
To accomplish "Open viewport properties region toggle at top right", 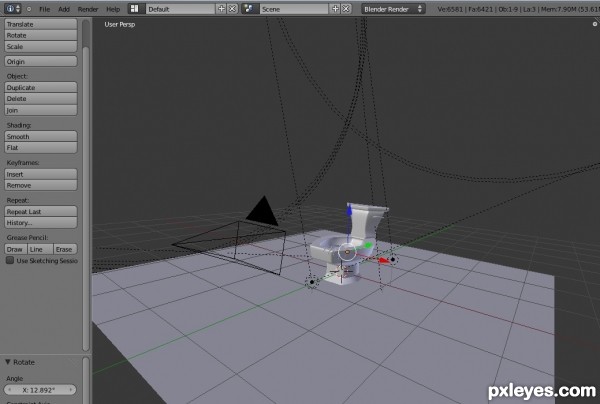I will (595, 24).
